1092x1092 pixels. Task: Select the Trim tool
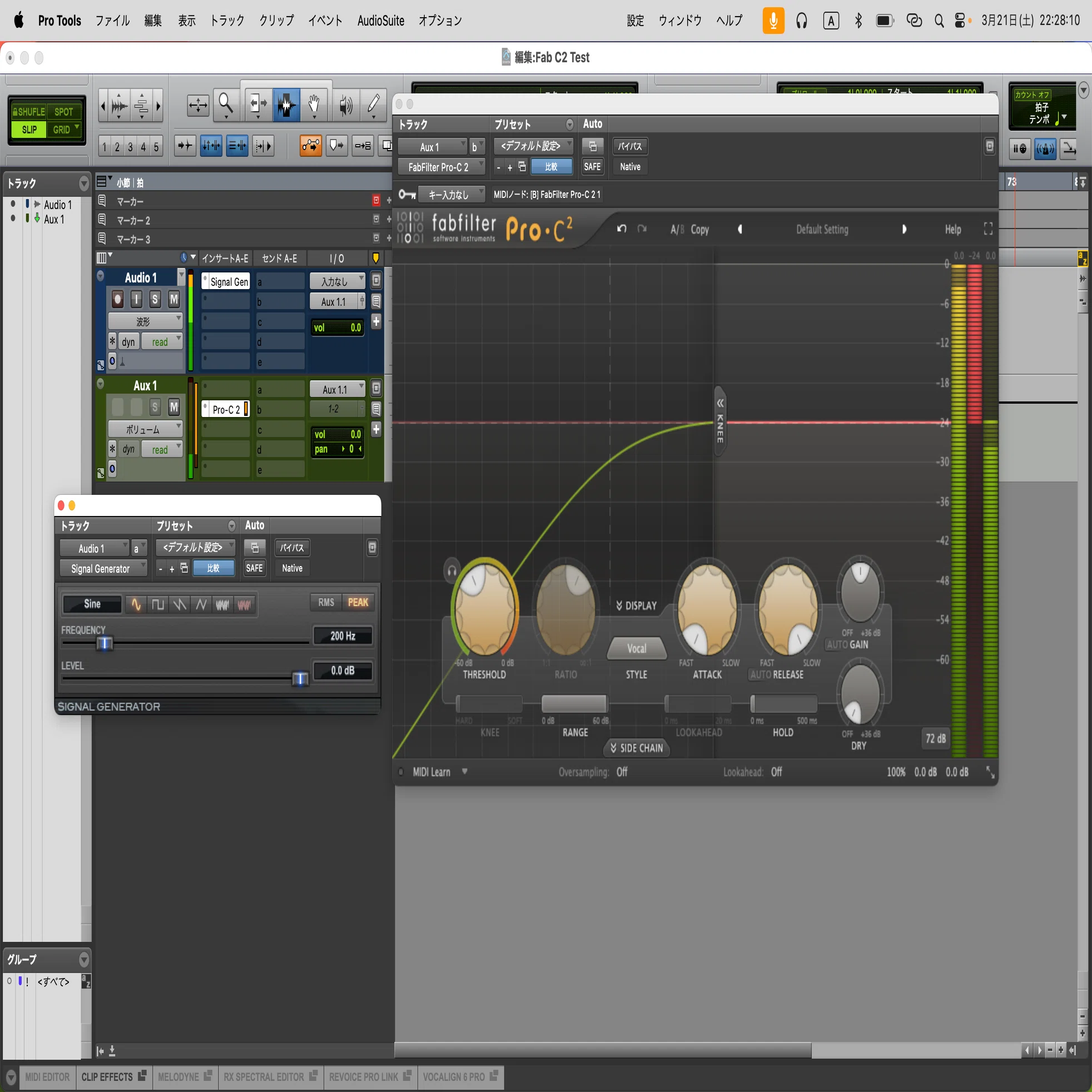tap(259, 105)
